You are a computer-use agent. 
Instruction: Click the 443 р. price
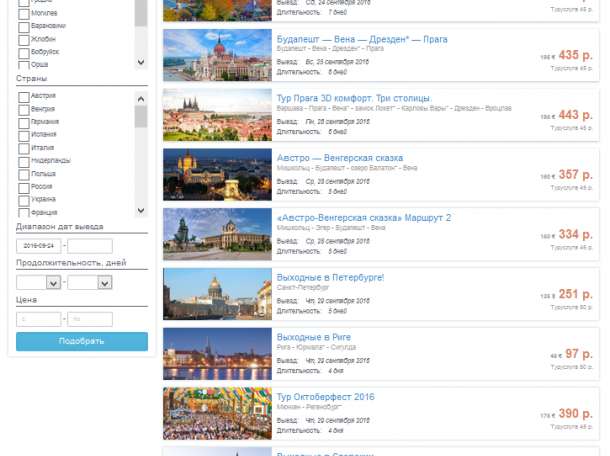click(575, 115)
